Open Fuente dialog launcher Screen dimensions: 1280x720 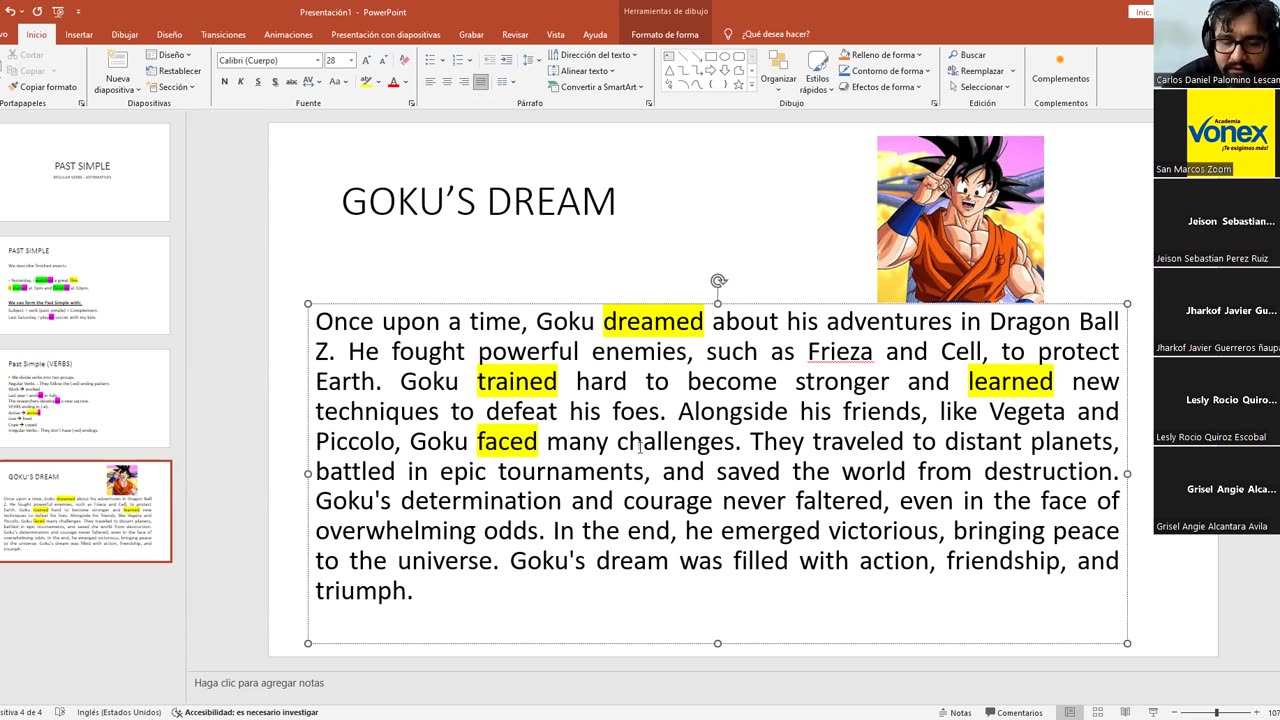coord(411,103)
